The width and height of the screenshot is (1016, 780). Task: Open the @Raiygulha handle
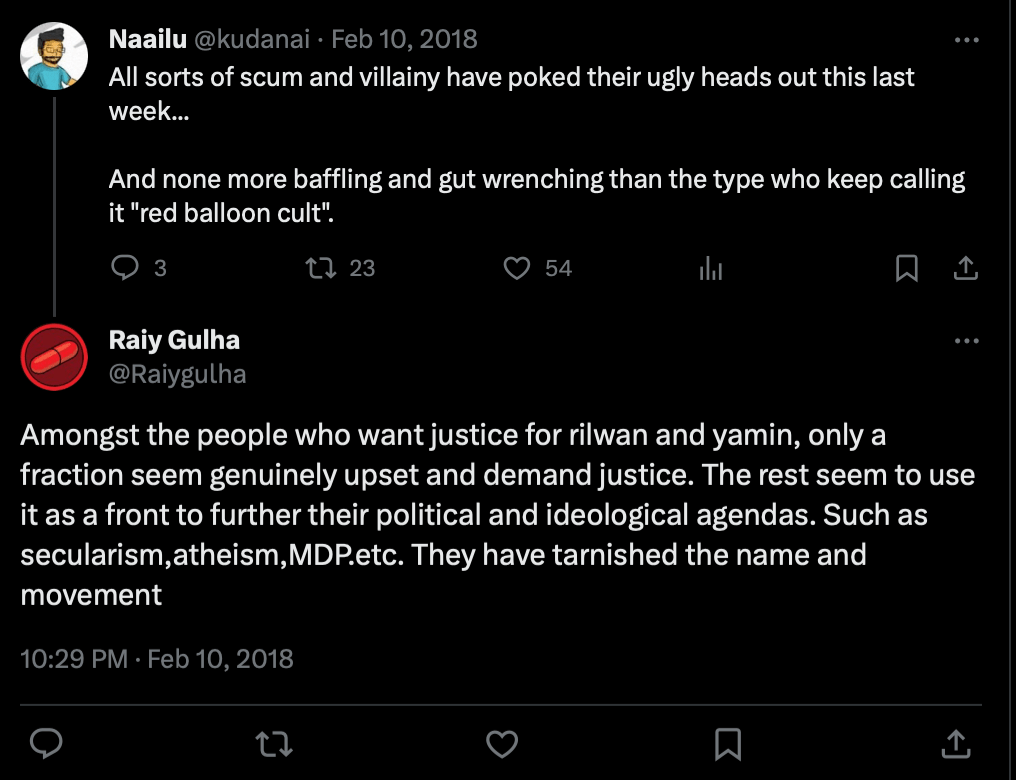177,374
